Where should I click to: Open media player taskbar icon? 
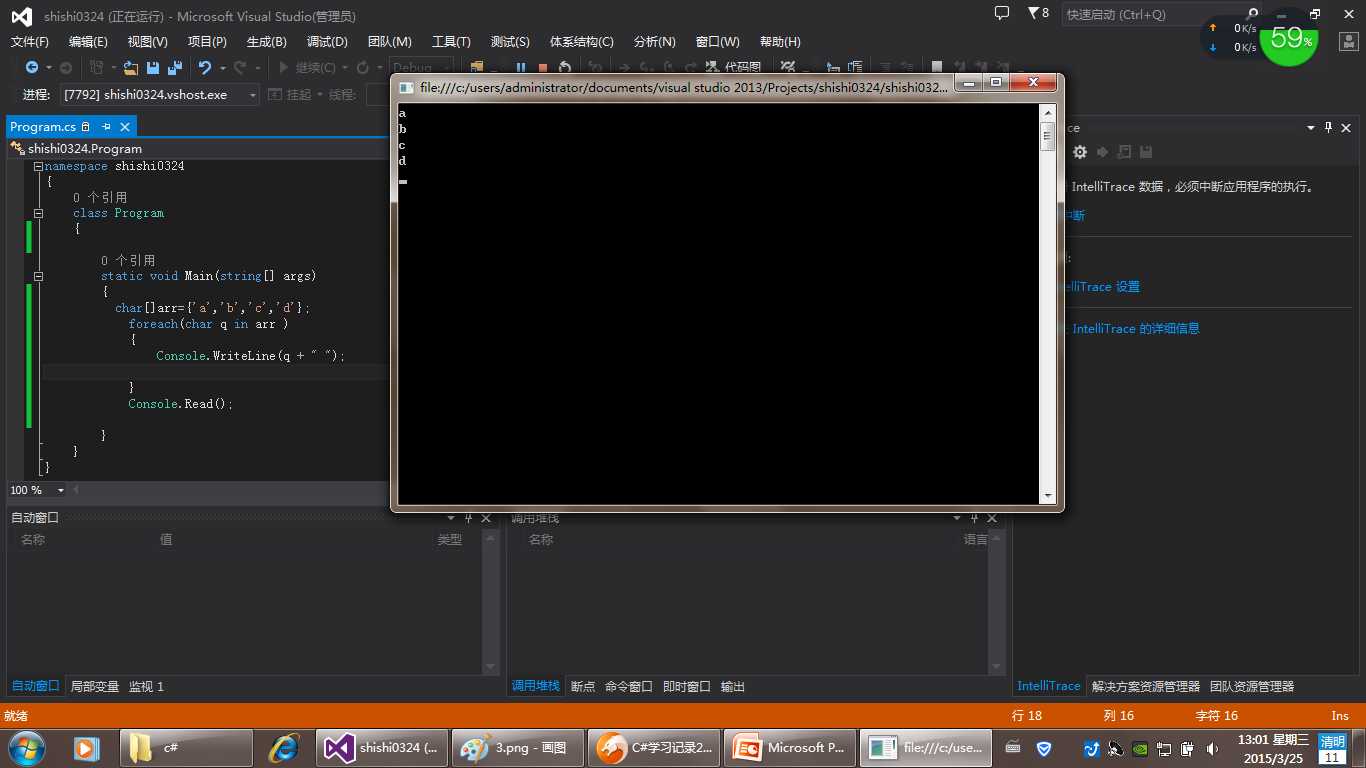87,747
